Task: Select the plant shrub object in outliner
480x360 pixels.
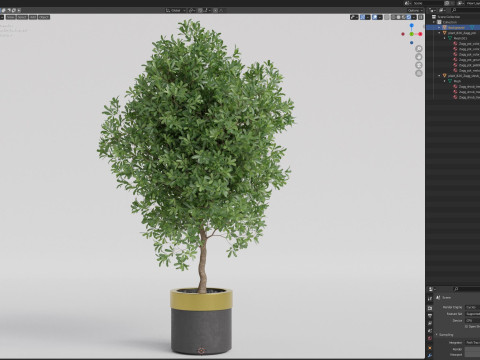Action: [x=464, y=76]
